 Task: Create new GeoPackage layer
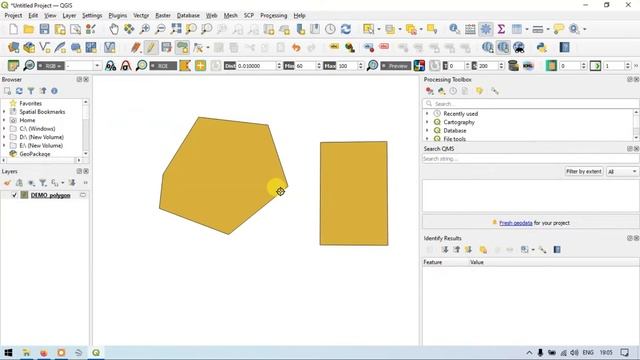(x=29, y=47)
